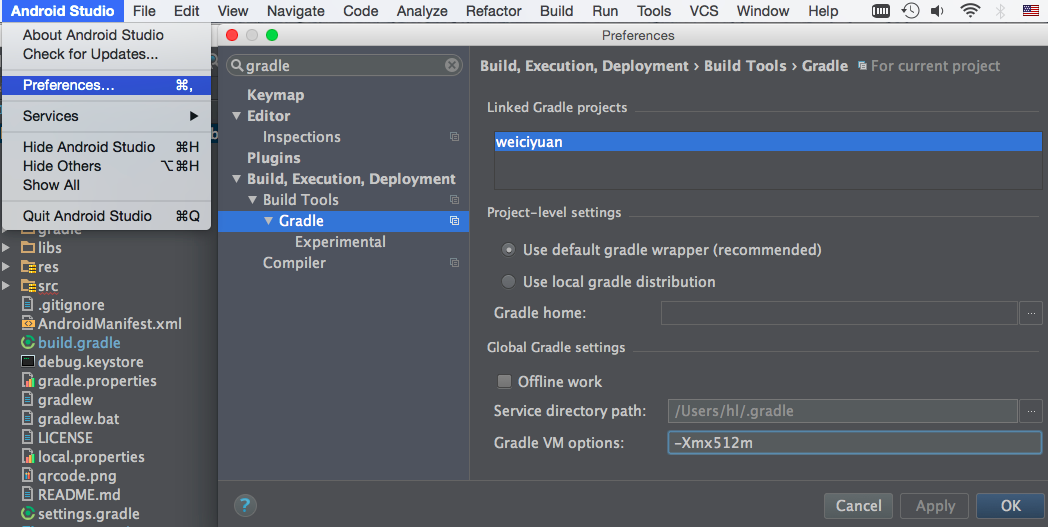Image resolution: width=1048 pixels, height=527 pixels.
Task: Click the Bluetooth icon in the menu bar
Action: point(1001,11)
